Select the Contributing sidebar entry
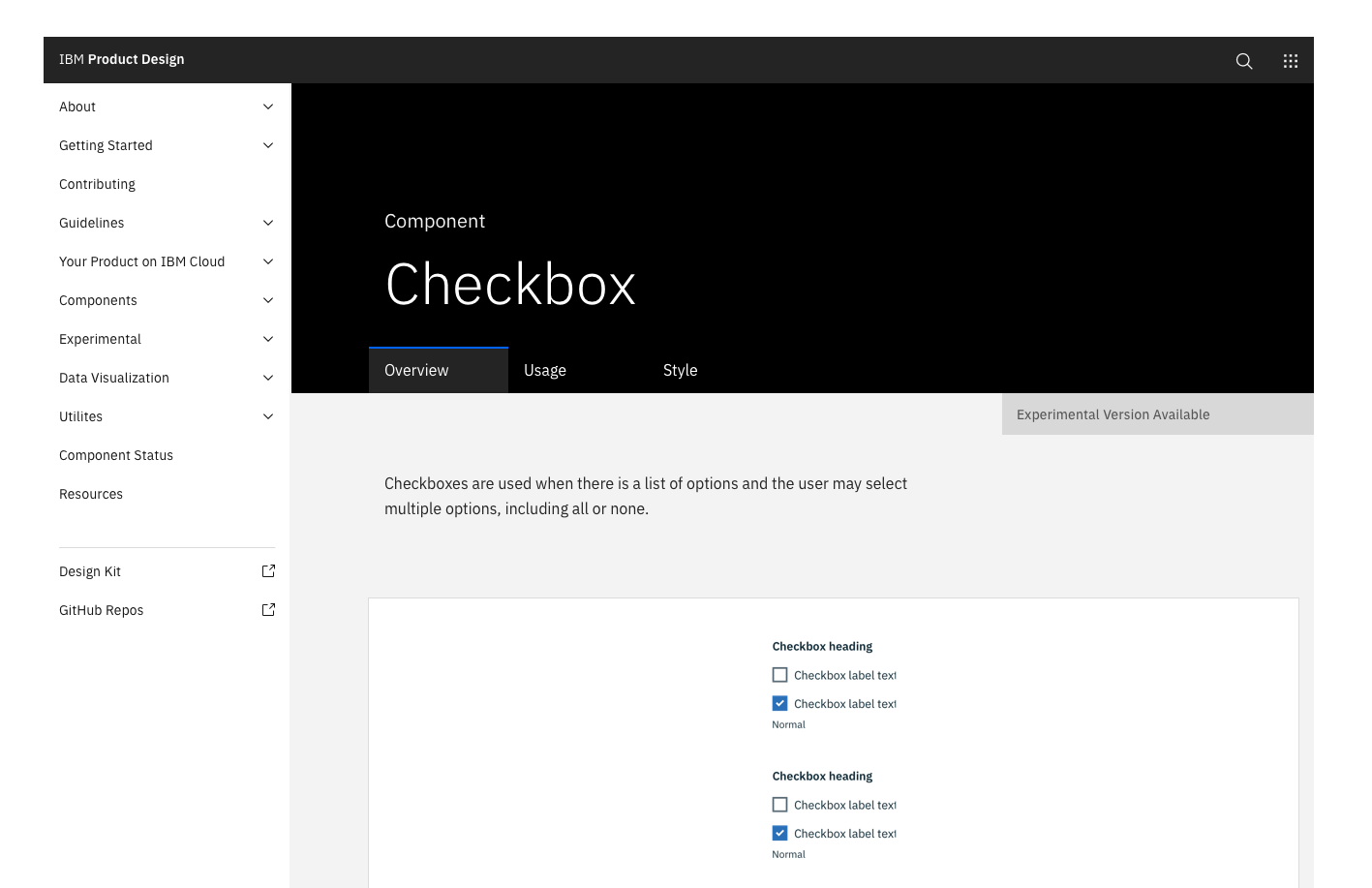The width and height of the screenshot is (1372, 888). tap(97, 184)
